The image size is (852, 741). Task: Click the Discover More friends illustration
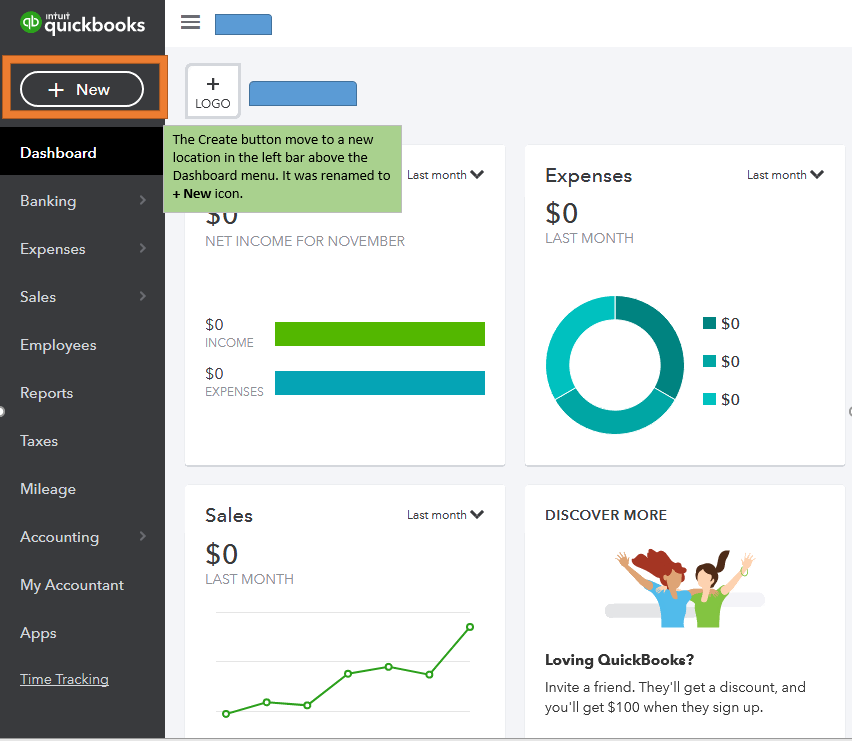click(685, 588)
